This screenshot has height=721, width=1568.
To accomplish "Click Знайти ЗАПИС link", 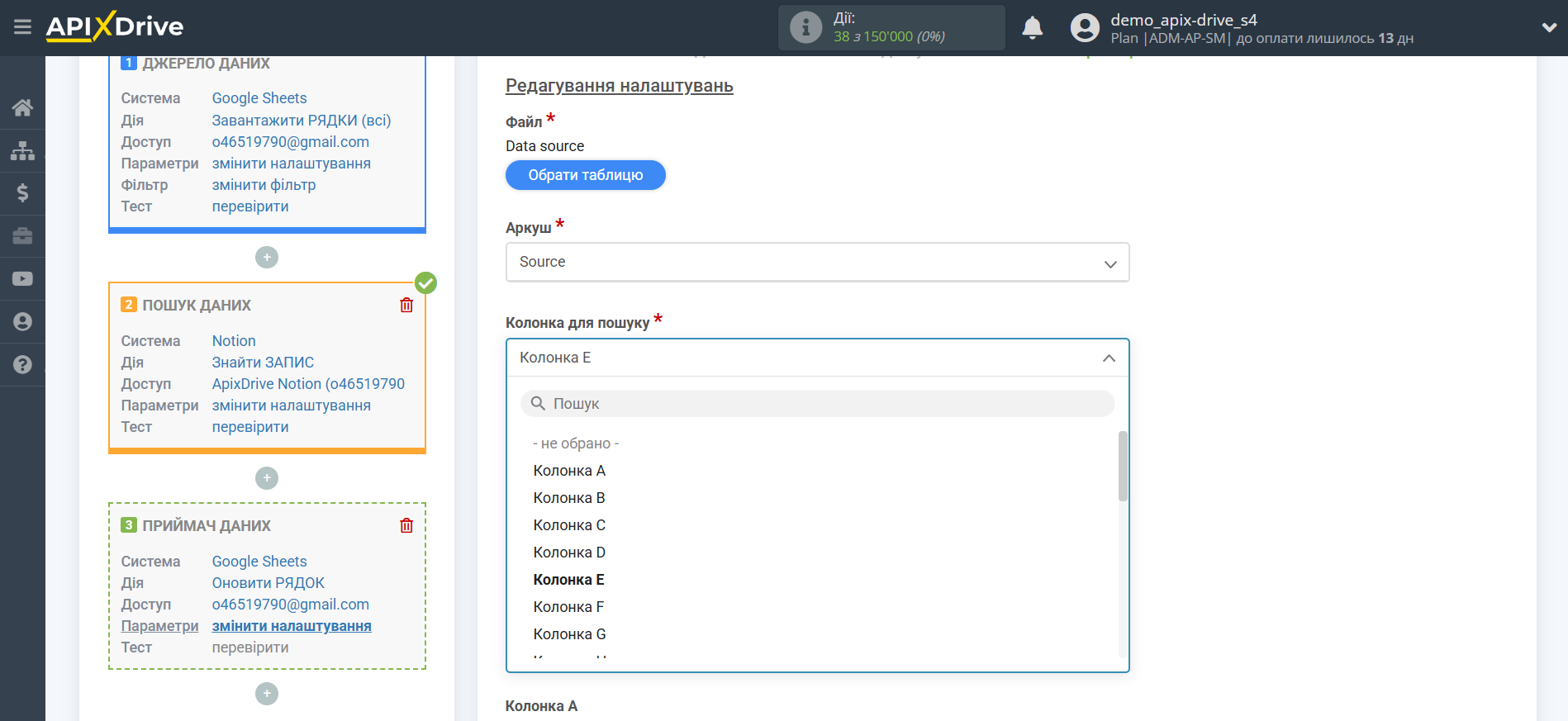I will pyautogui.click(x=263, y=363).
